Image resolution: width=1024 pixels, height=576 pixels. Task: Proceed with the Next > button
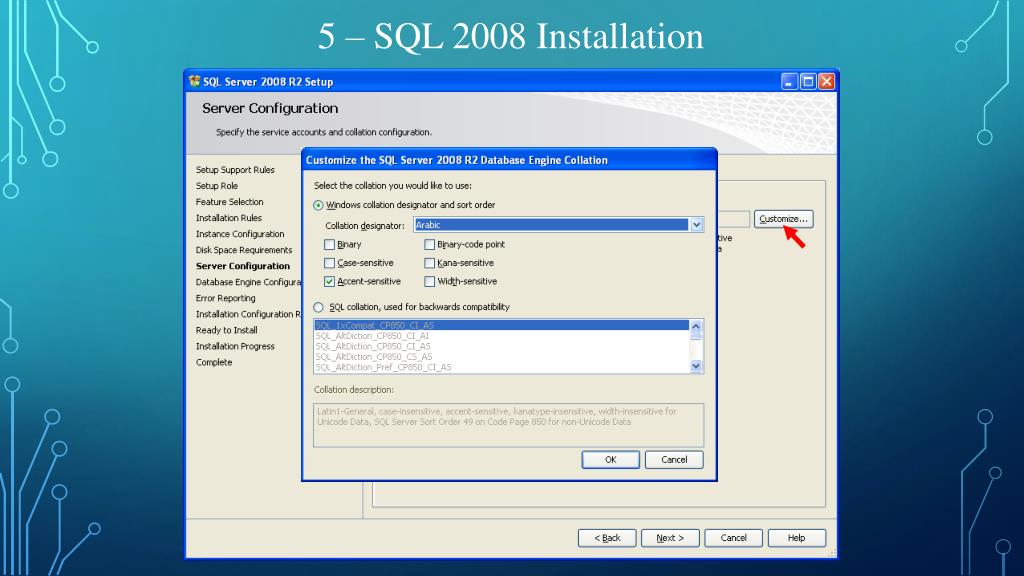click(x=670, y=538)
